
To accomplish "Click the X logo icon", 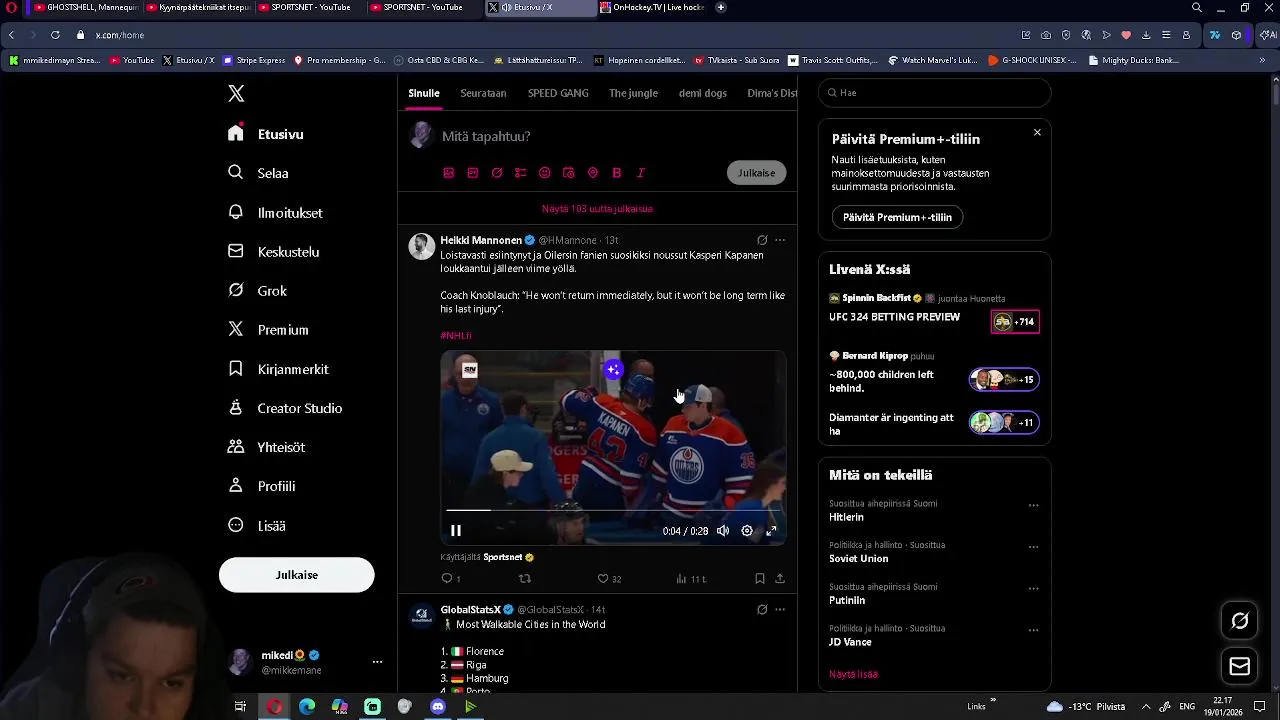I will 236,93.
